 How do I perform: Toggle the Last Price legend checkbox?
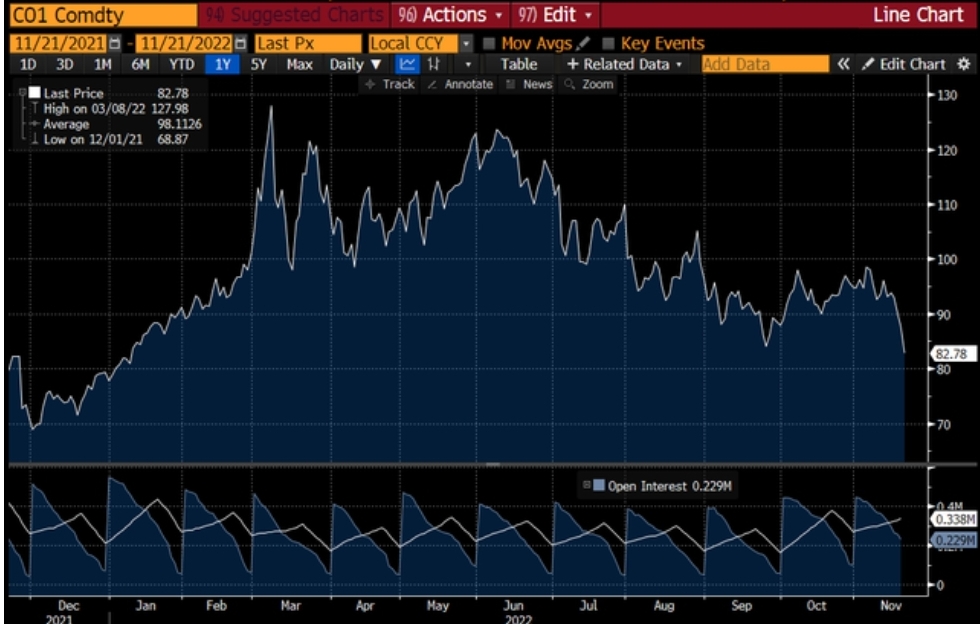pos(34,92)
